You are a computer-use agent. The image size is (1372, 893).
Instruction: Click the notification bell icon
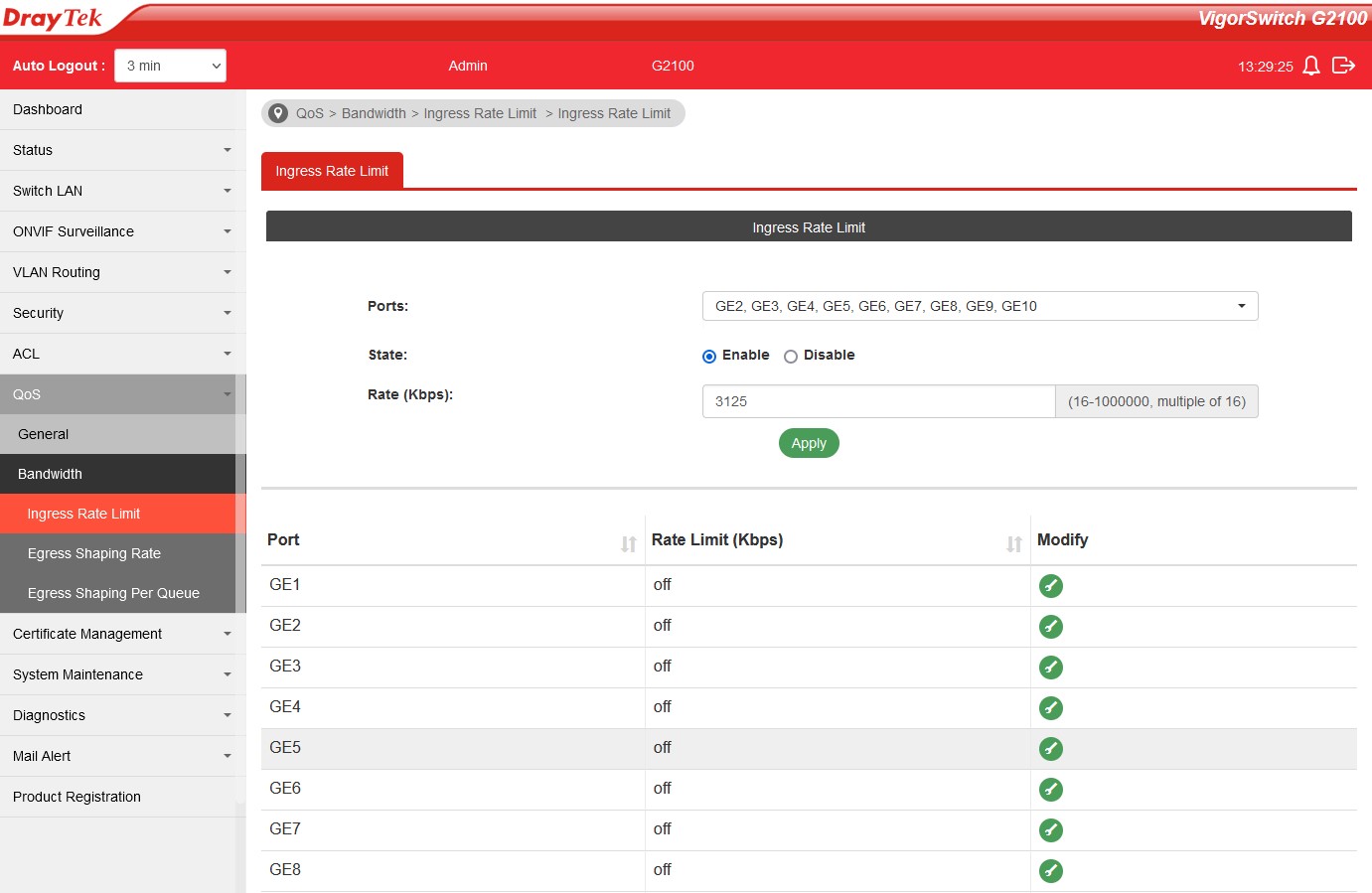click(x=1311, y=66)
